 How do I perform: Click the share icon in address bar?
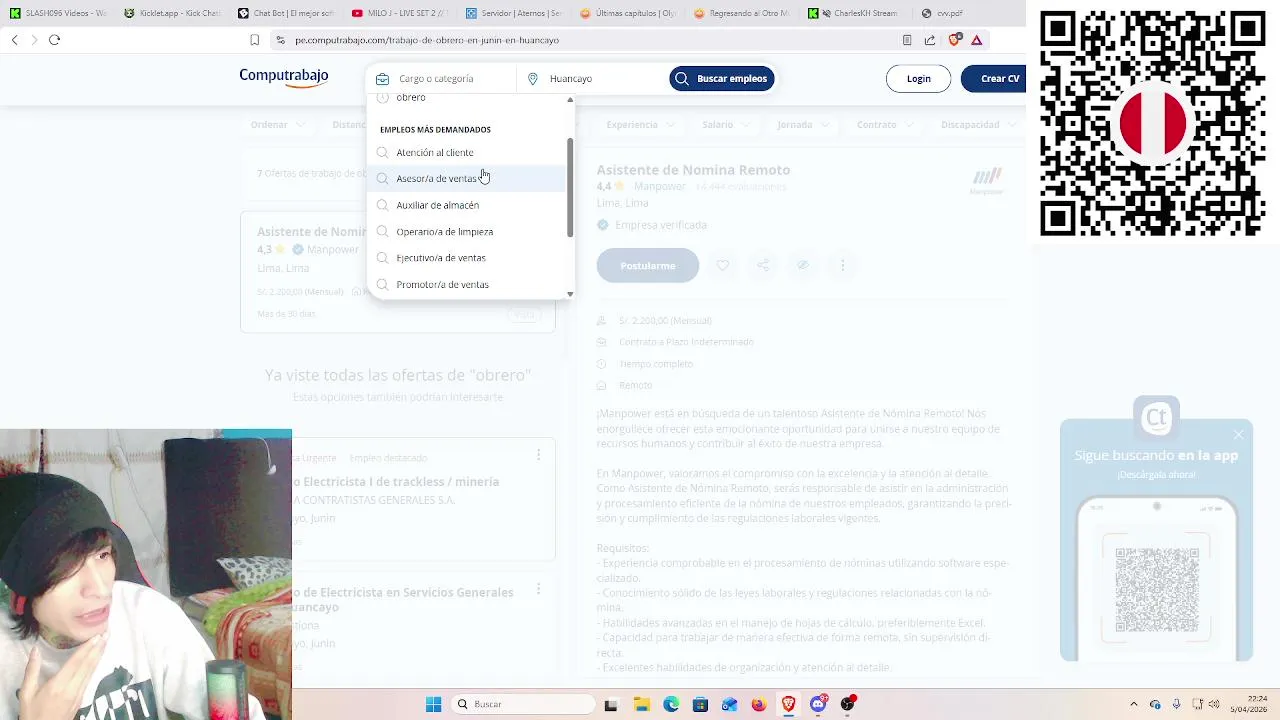point(930,40)
